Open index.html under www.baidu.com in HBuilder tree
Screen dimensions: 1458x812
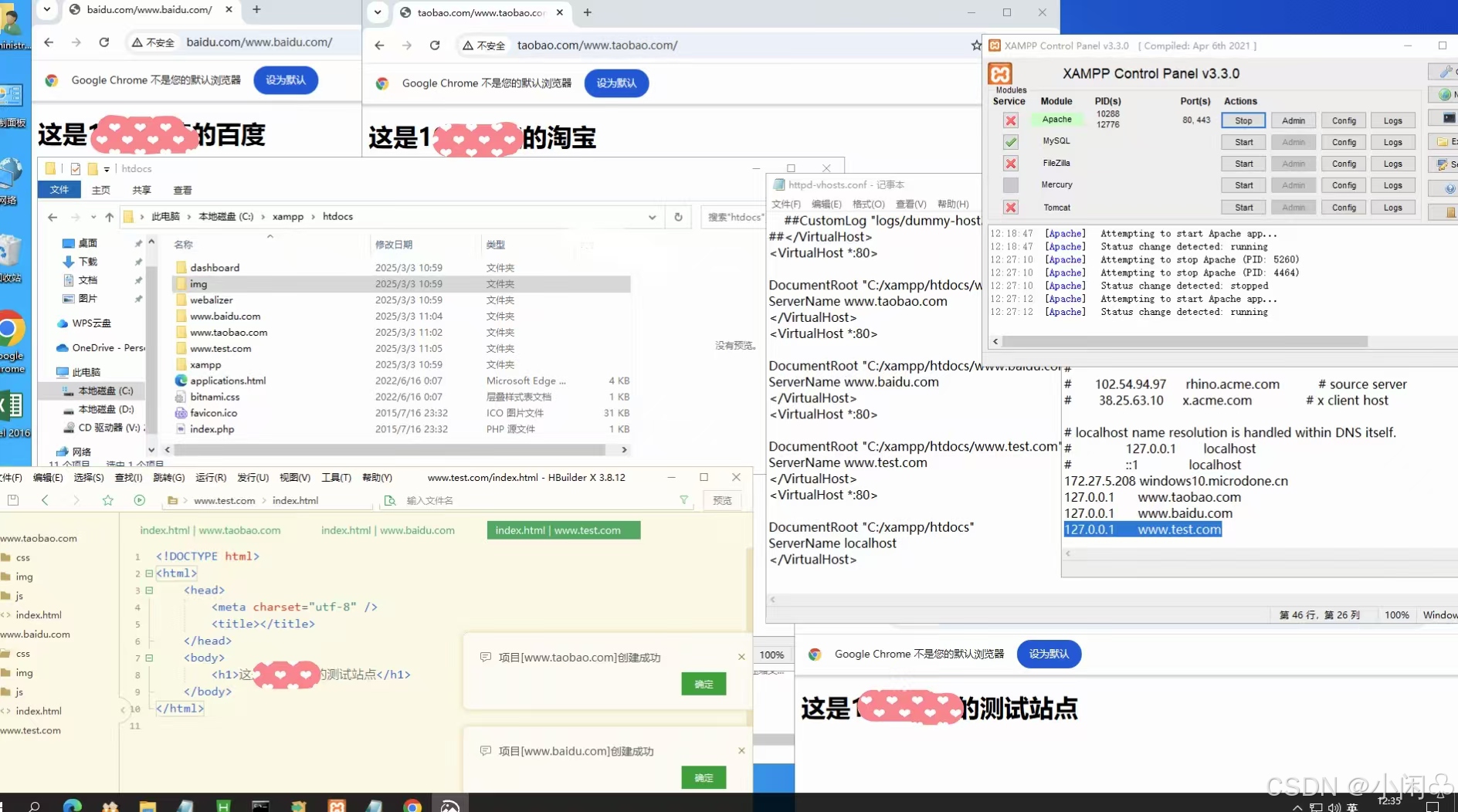point(39,711)
